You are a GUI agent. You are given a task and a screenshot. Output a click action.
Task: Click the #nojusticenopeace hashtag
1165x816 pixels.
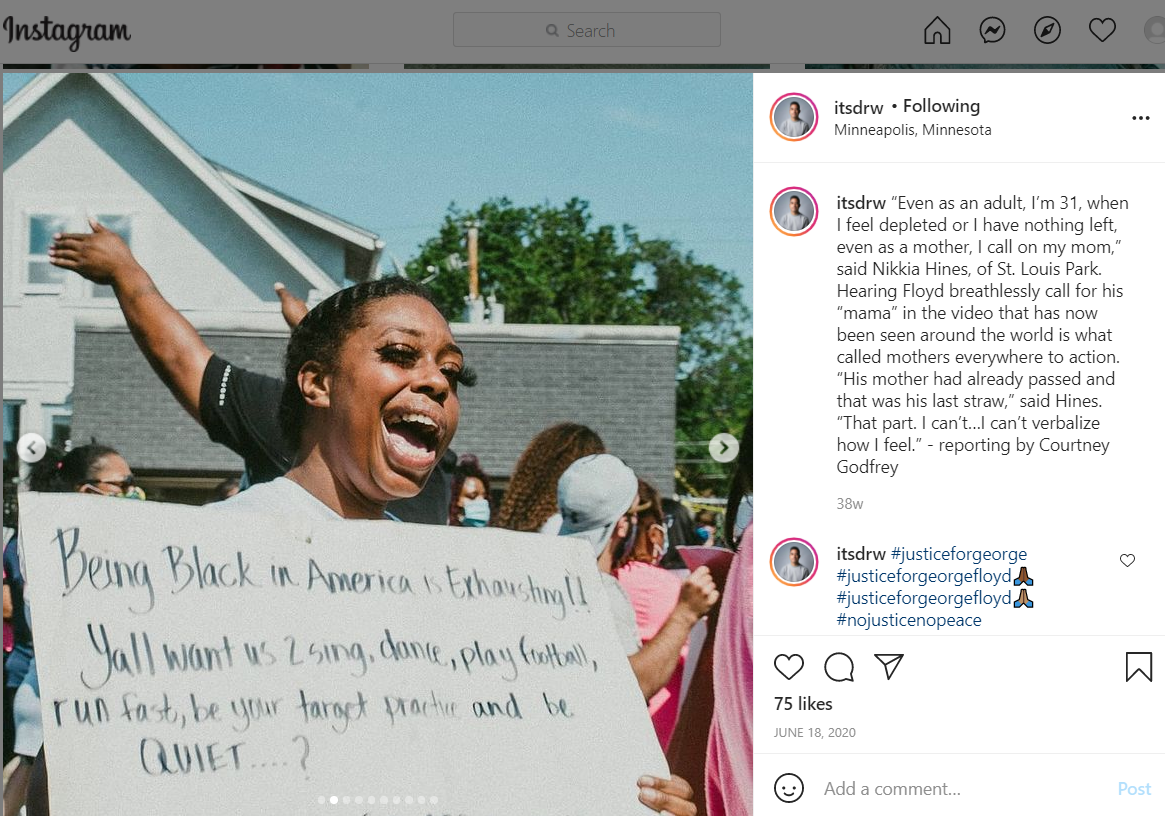tap(909, 620)
